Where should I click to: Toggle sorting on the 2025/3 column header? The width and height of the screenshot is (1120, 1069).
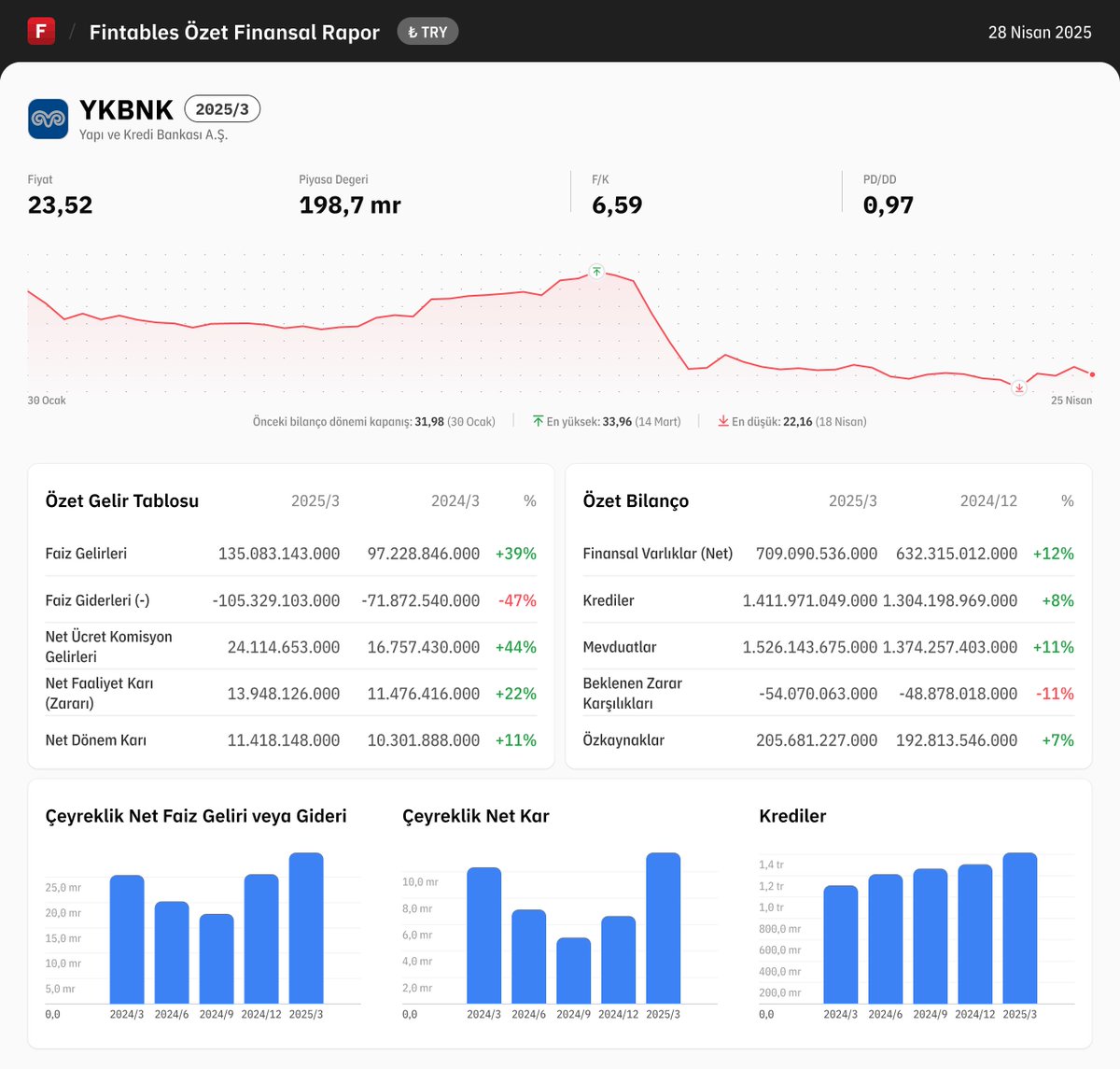click(315, 500)
